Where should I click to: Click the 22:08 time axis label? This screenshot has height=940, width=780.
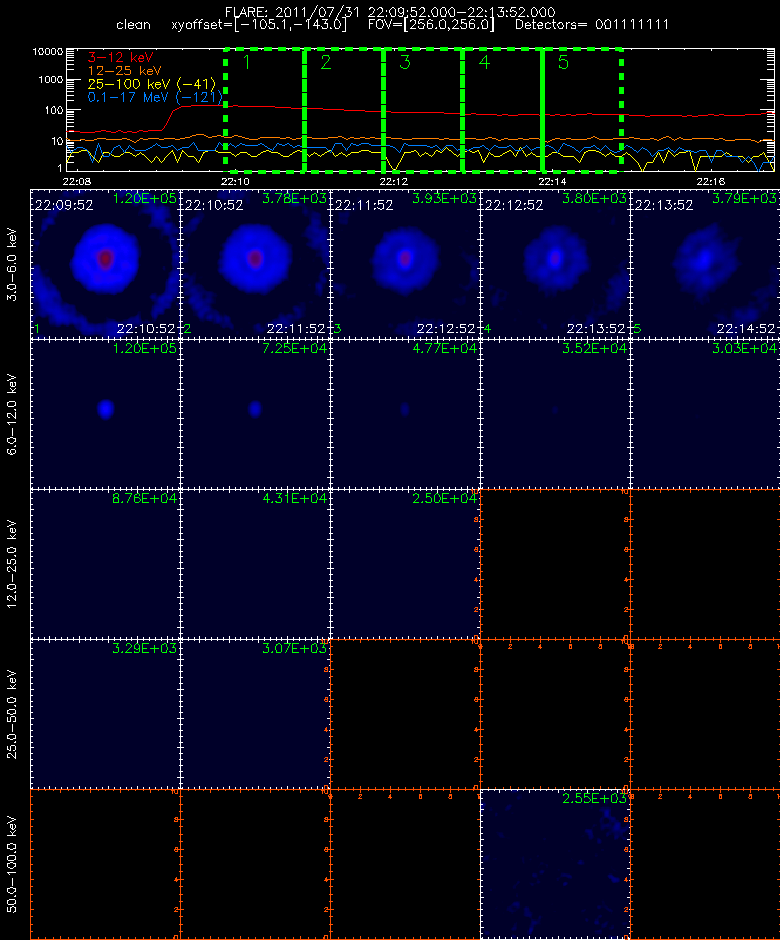pos(77,181)
